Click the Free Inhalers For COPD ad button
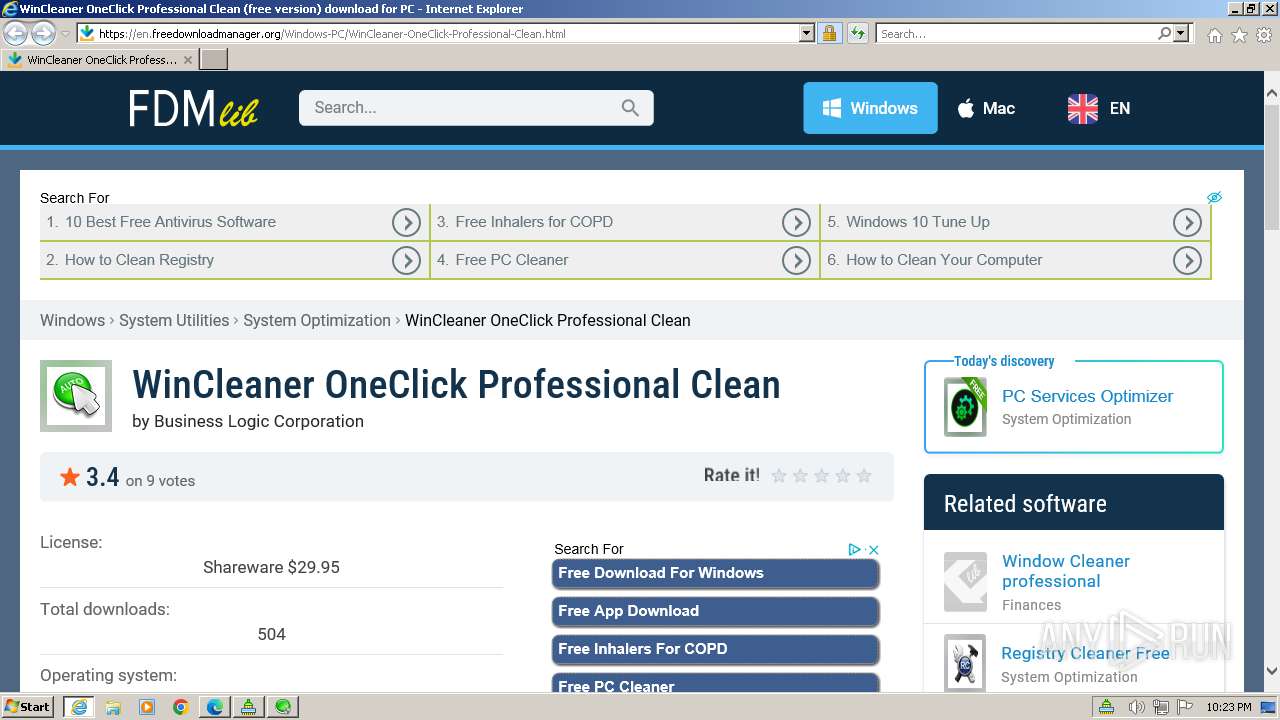1280x720 pixels. (x=715, y=649)
